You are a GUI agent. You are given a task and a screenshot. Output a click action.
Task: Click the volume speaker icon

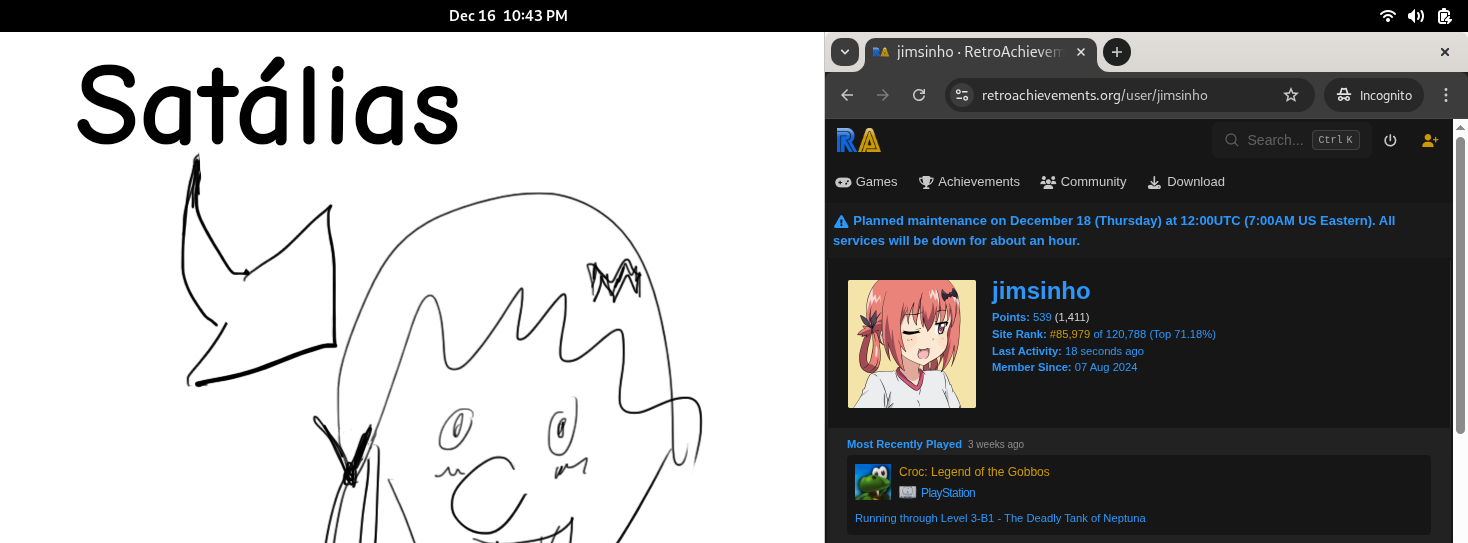point(1416,16)
